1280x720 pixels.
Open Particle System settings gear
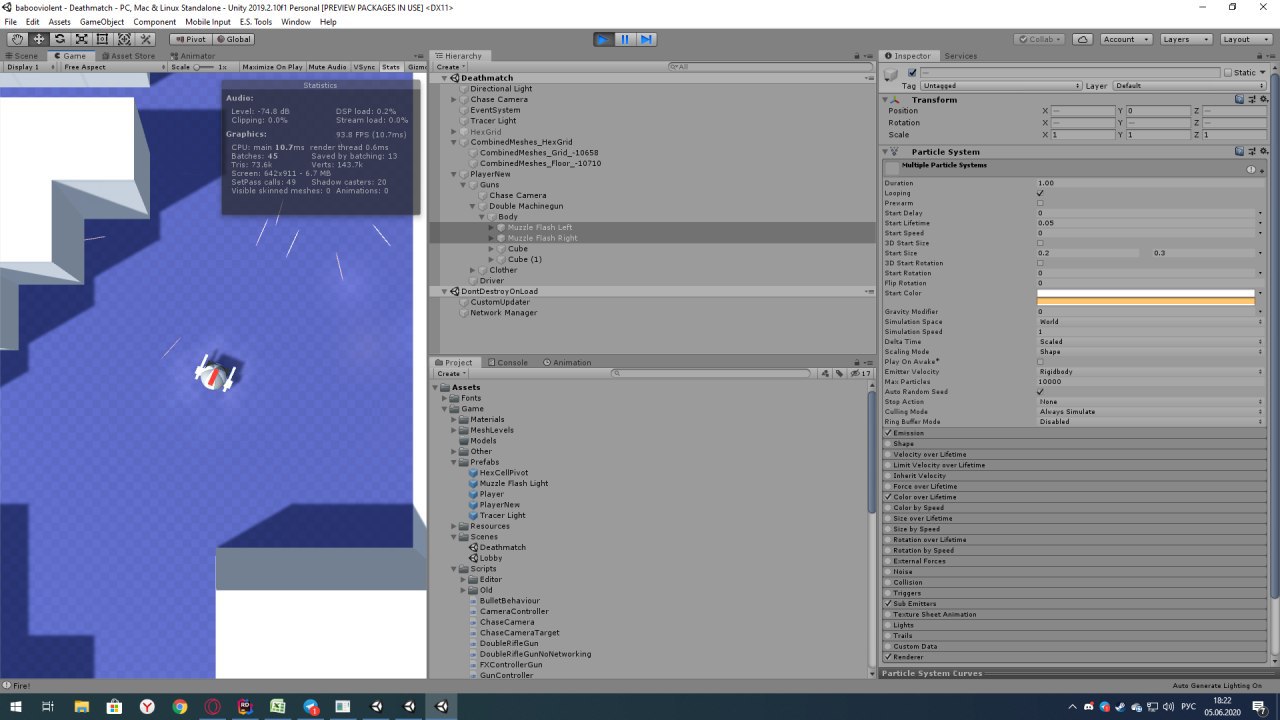(1265, 151)
